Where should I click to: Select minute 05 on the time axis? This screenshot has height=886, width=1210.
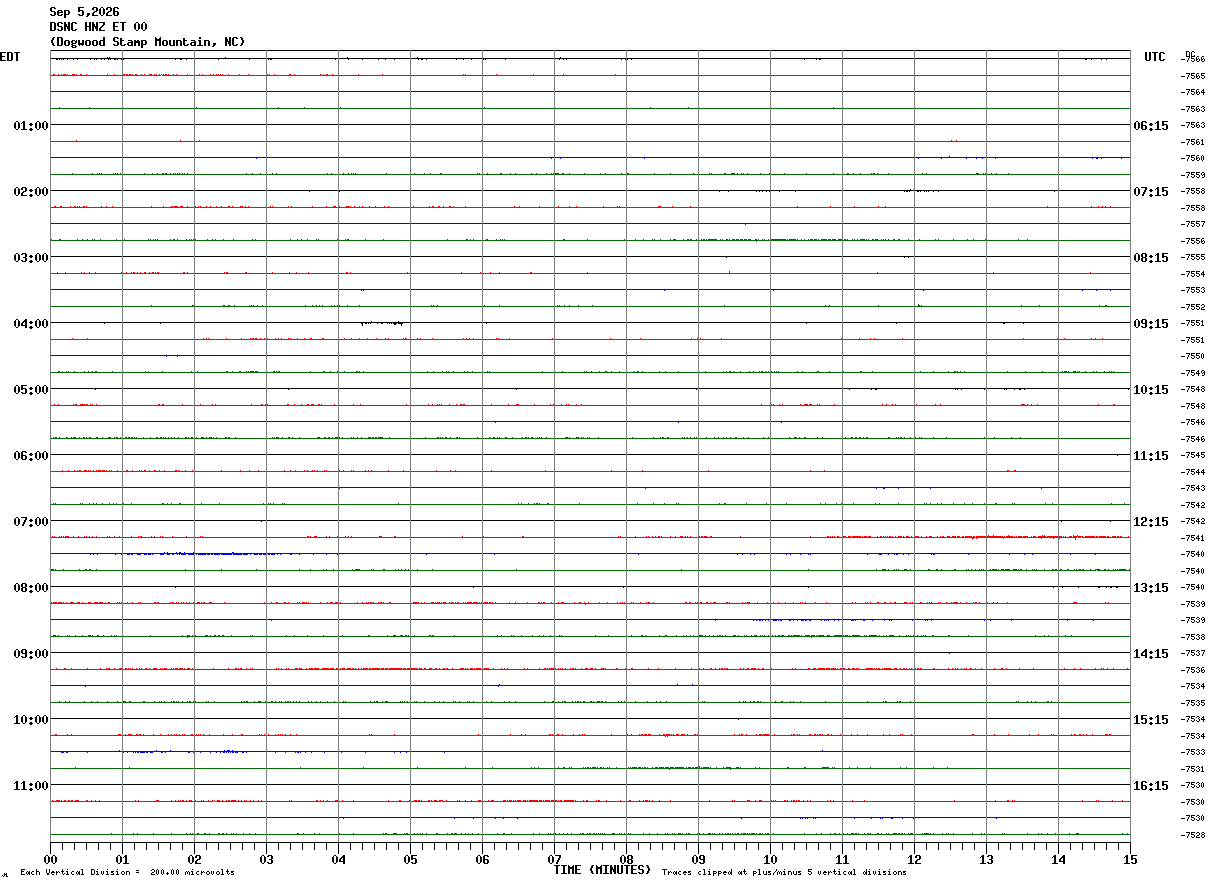410,859
